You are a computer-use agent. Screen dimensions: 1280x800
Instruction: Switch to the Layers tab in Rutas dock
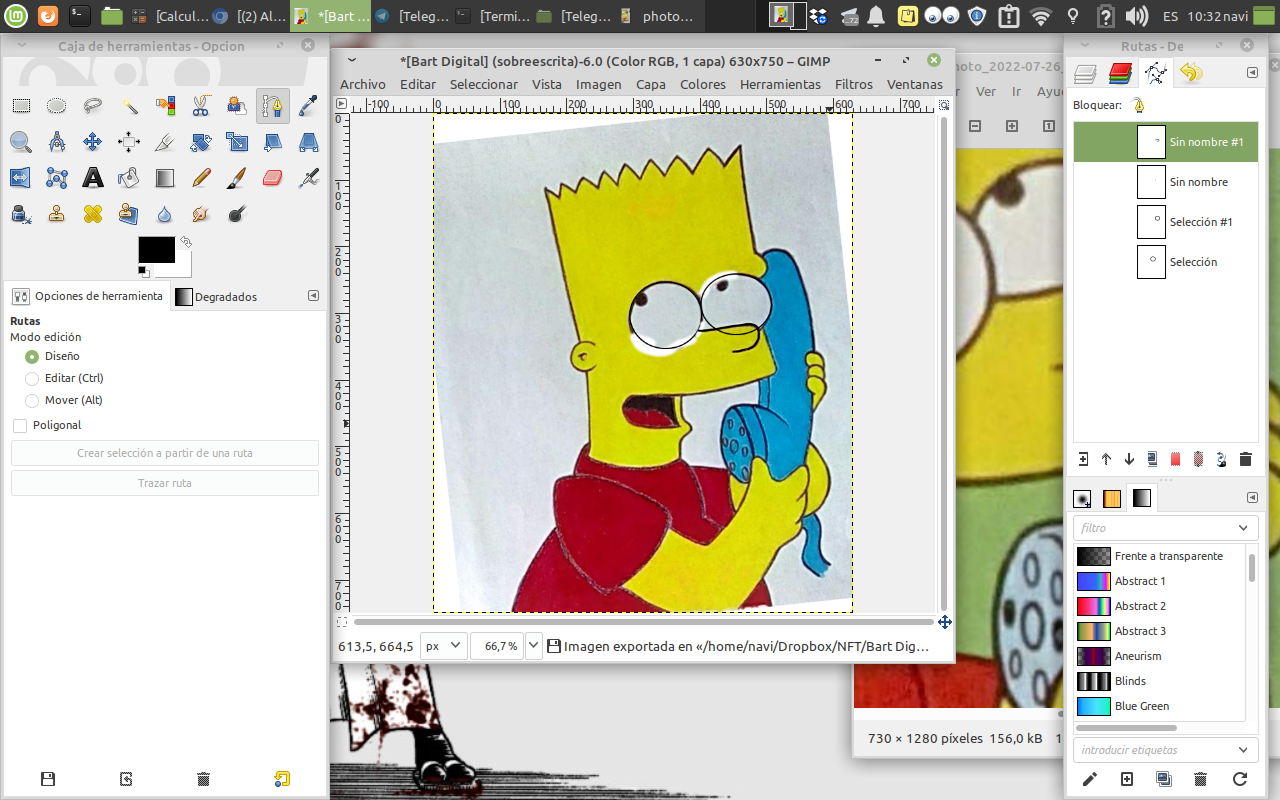[1086, 73]
